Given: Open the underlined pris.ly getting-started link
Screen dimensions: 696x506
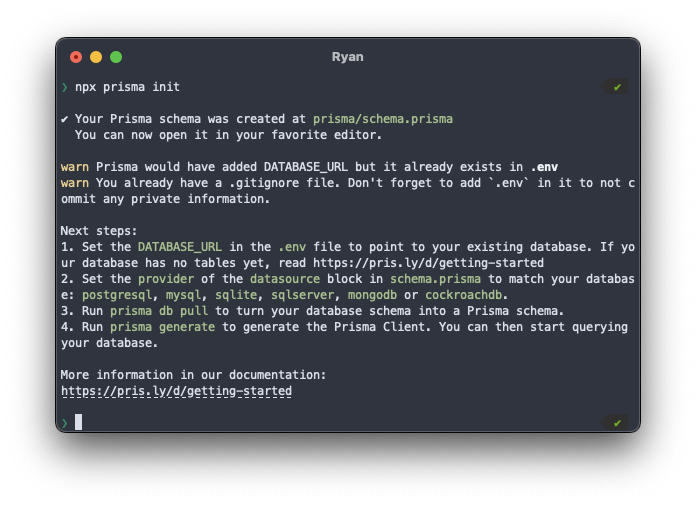Looking at the screenshot, I should (x=177, y=391).
